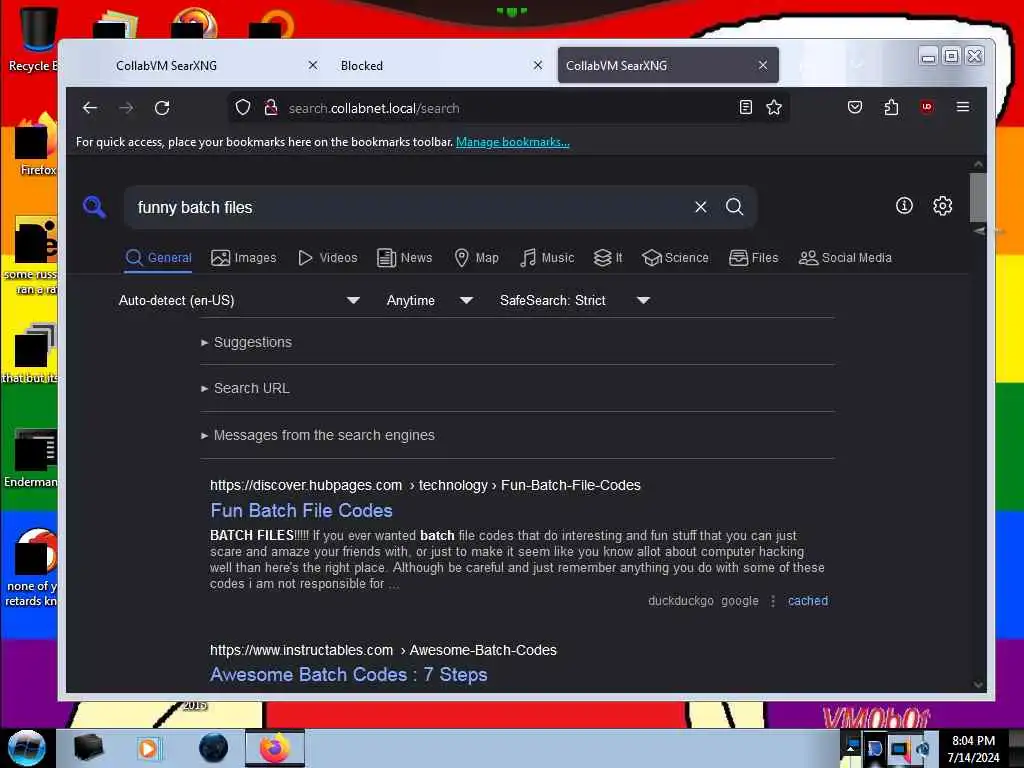Switch to the Files category
The image size is (1024, 768).
754,258
